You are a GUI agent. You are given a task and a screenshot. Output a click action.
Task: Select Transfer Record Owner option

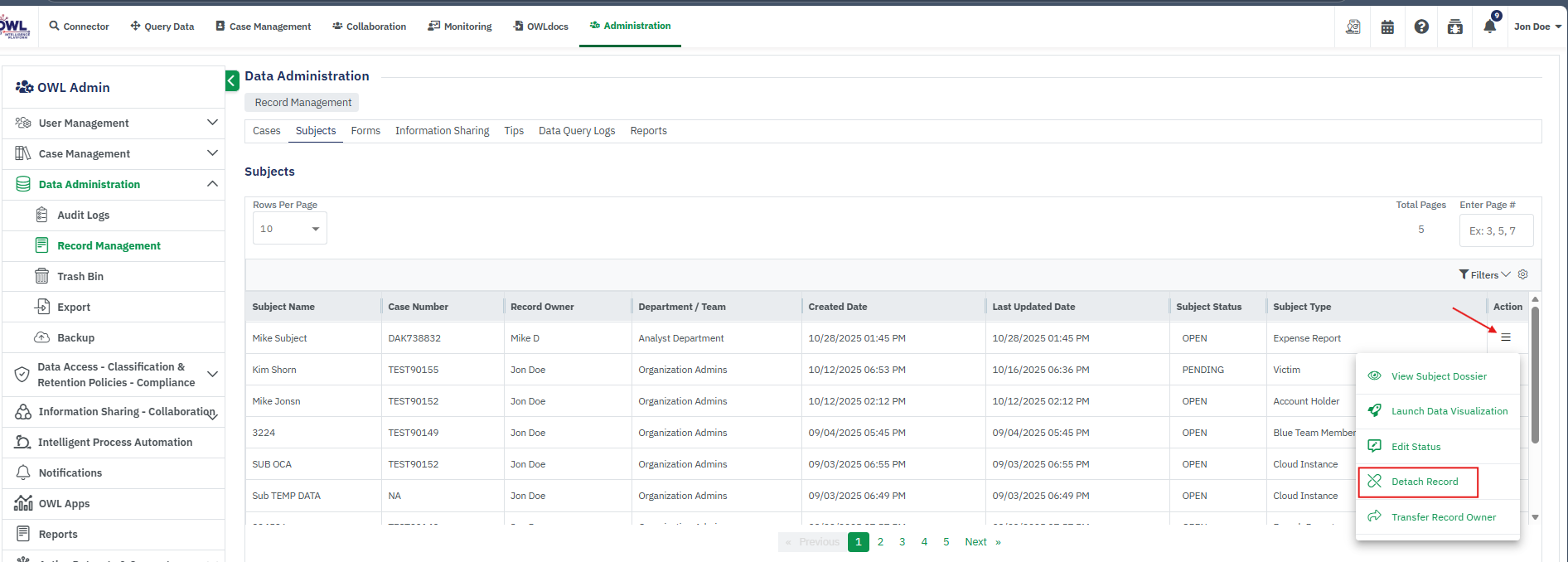coord(1443,517)
